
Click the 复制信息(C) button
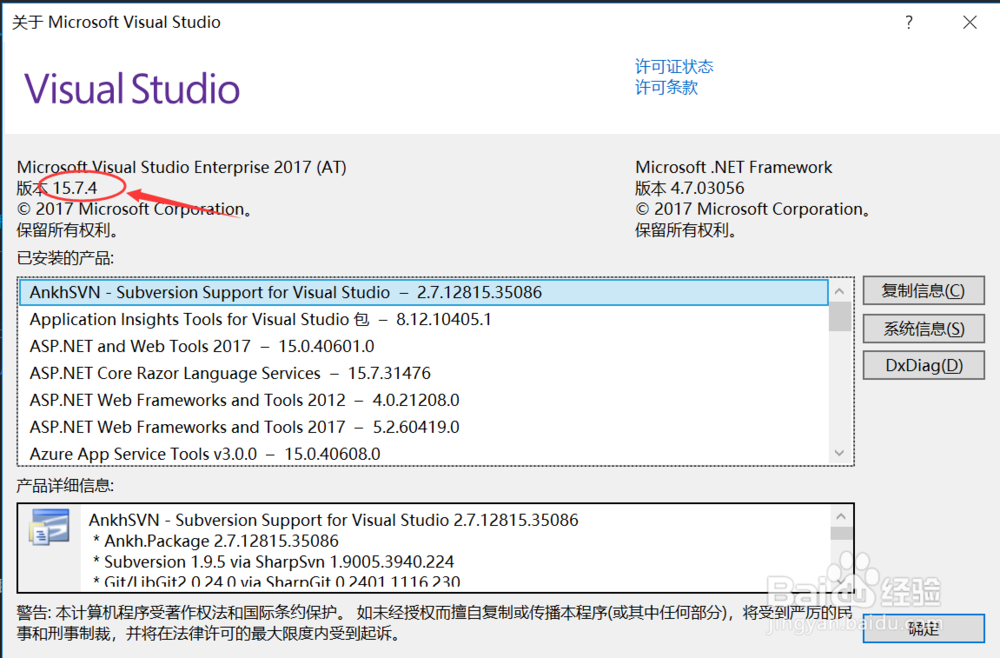[923, 291]
